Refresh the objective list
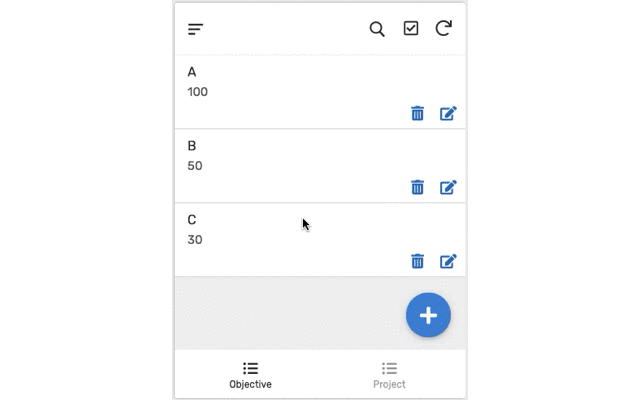 [x=443, y=28]
